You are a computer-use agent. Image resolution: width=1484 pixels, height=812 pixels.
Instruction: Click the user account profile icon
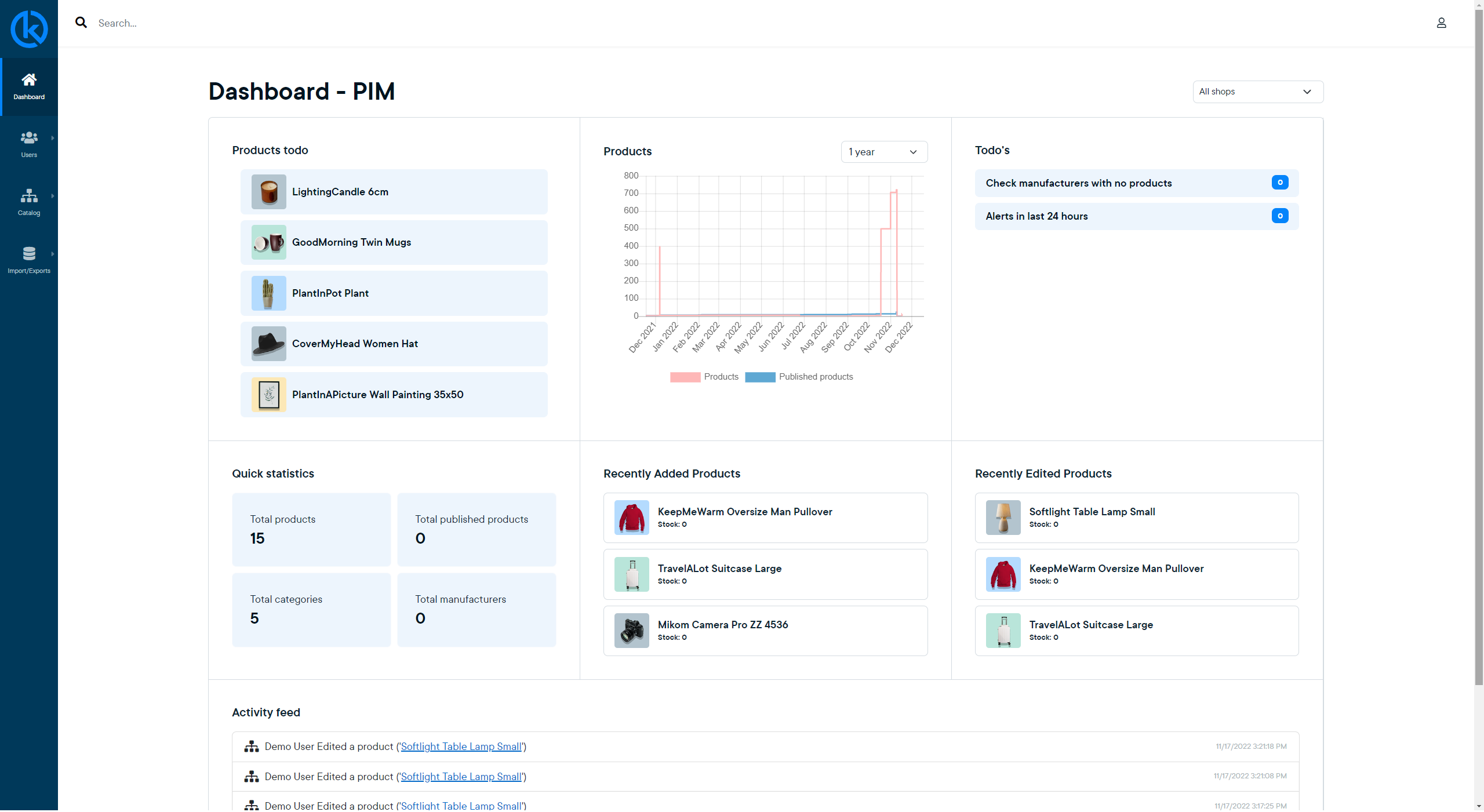tap(1441, 23)
